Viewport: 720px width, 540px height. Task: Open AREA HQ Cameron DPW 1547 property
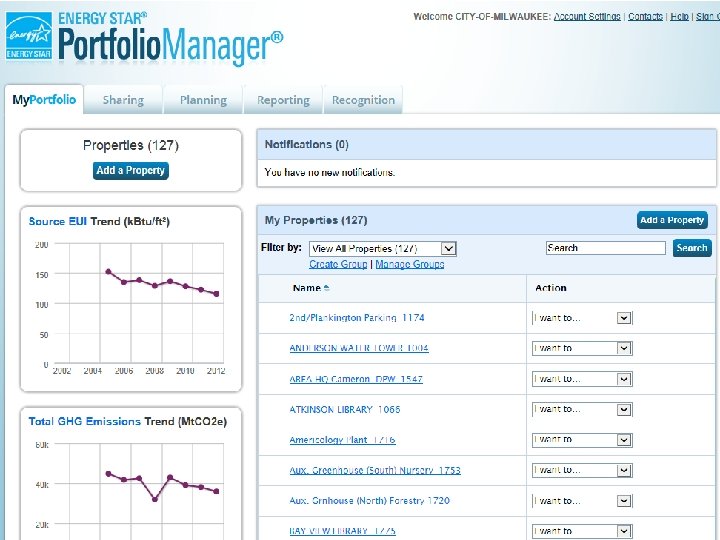[x=356, y=379]
